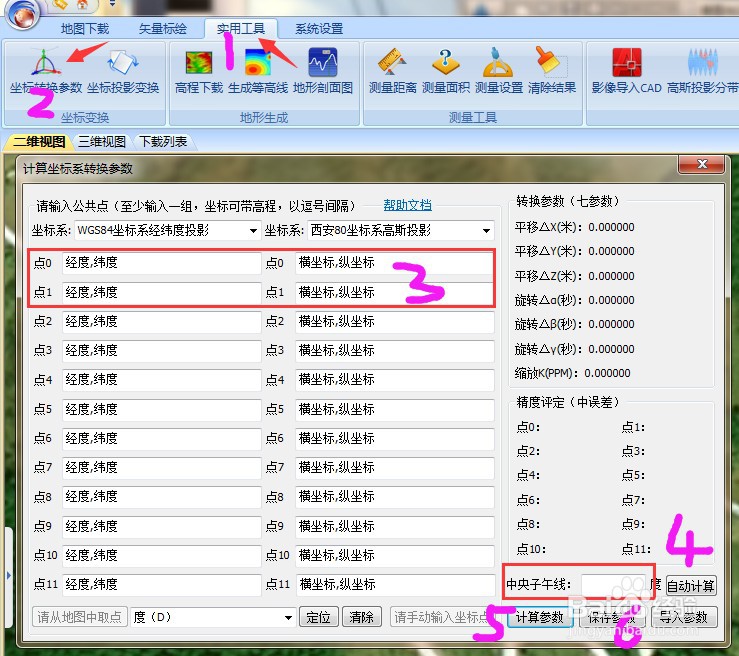739x656 pixels.
Task: Expand the 西安80坐标系高斯投影 target dropdown
Action: pyautogui.click(x=486, y=230)
